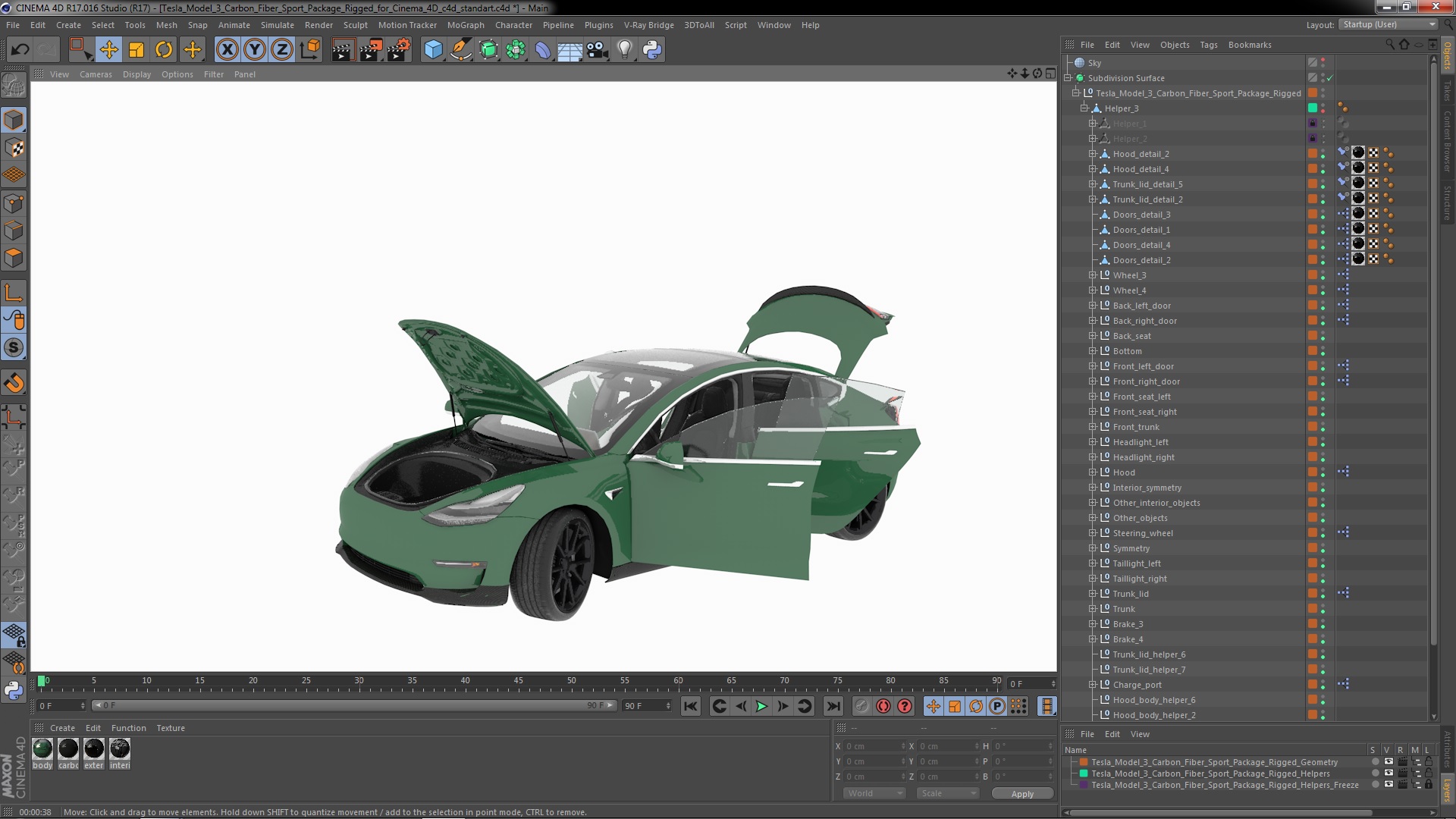Go to start of animation
This screenshot has width=1456, height=819.
coord(690,706)
